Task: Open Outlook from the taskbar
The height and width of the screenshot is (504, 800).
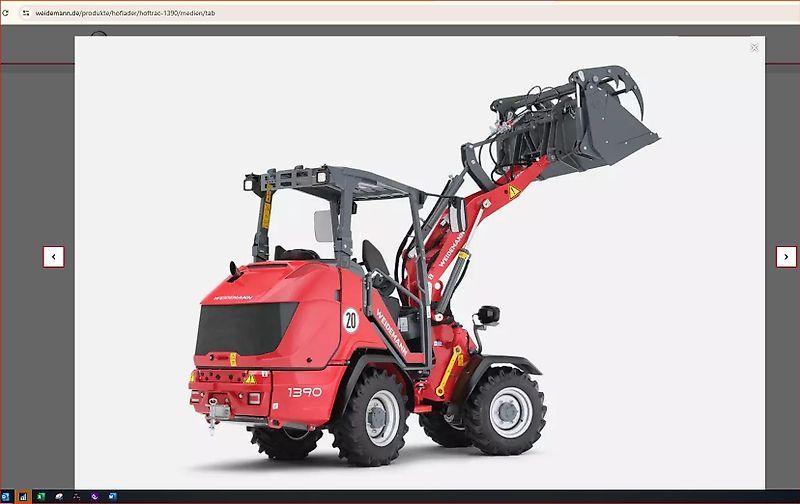Action: click(5, 496)
